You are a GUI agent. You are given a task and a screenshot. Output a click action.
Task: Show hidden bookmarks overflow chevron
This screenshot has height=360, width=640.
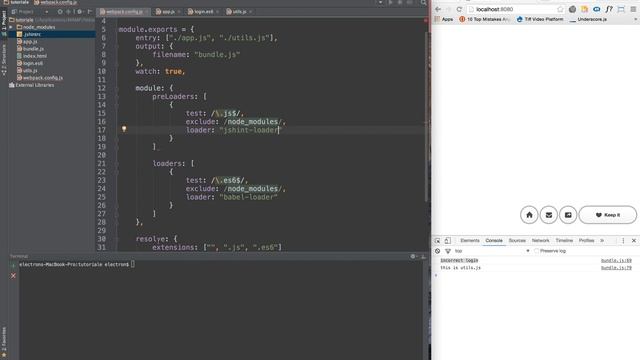tap(636, 19)
